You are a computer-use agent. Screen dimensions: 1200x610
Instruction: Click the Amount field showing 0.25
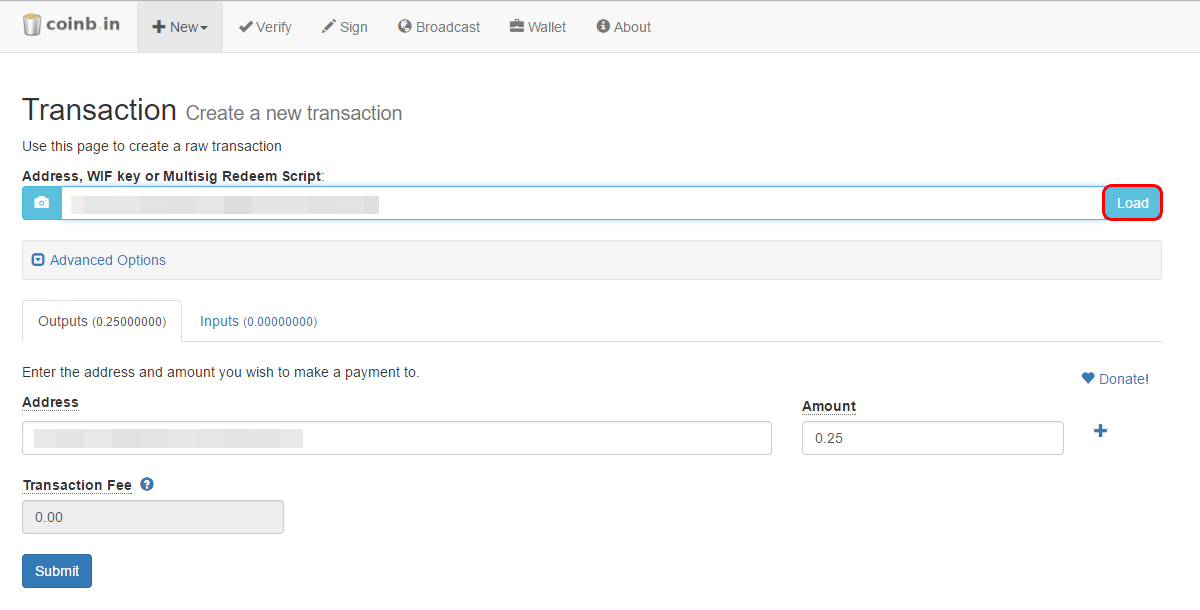(x=933, y=438)
